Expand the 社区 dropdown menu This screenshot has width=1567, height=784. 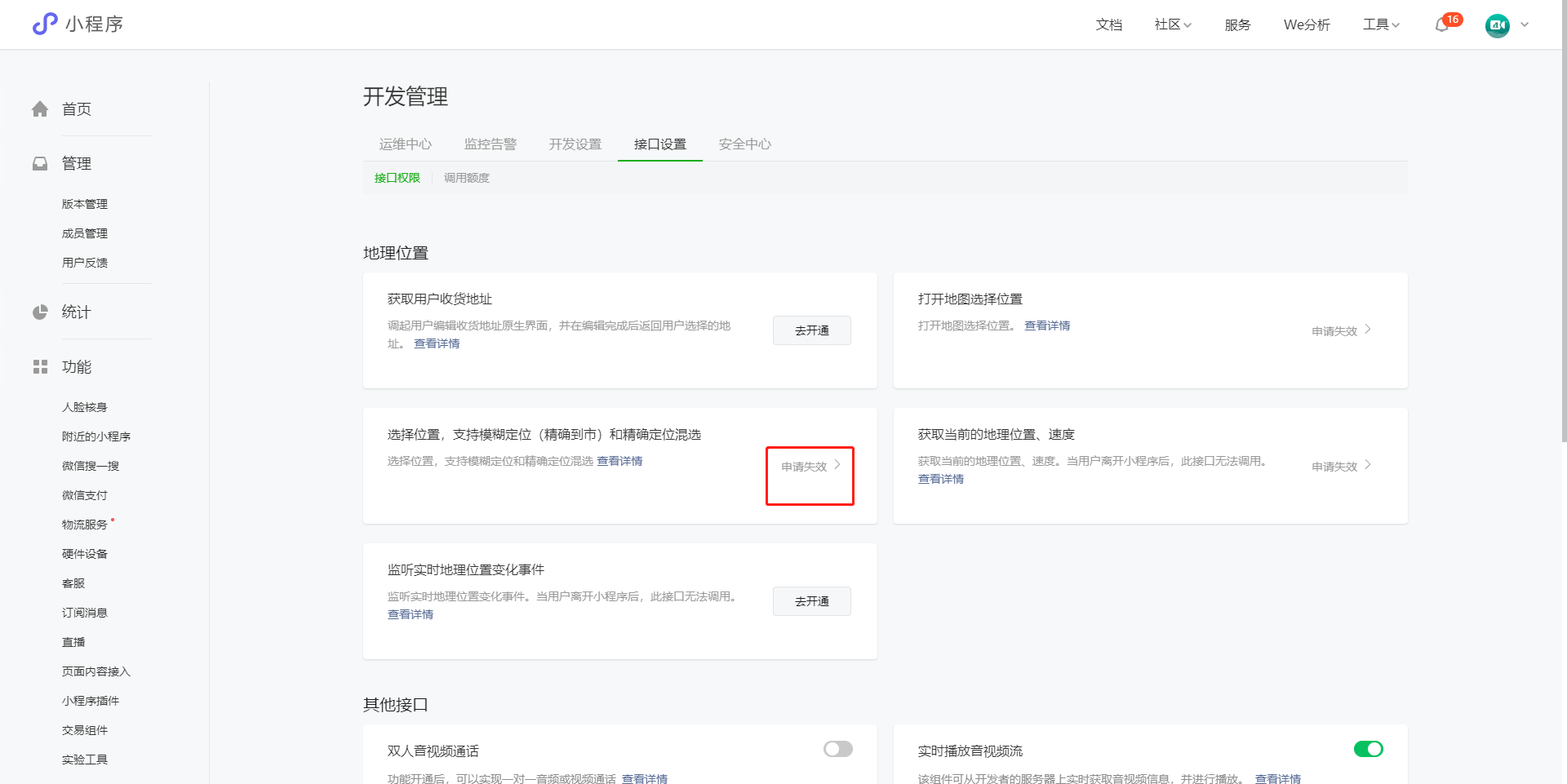[x=1173, y=24]
